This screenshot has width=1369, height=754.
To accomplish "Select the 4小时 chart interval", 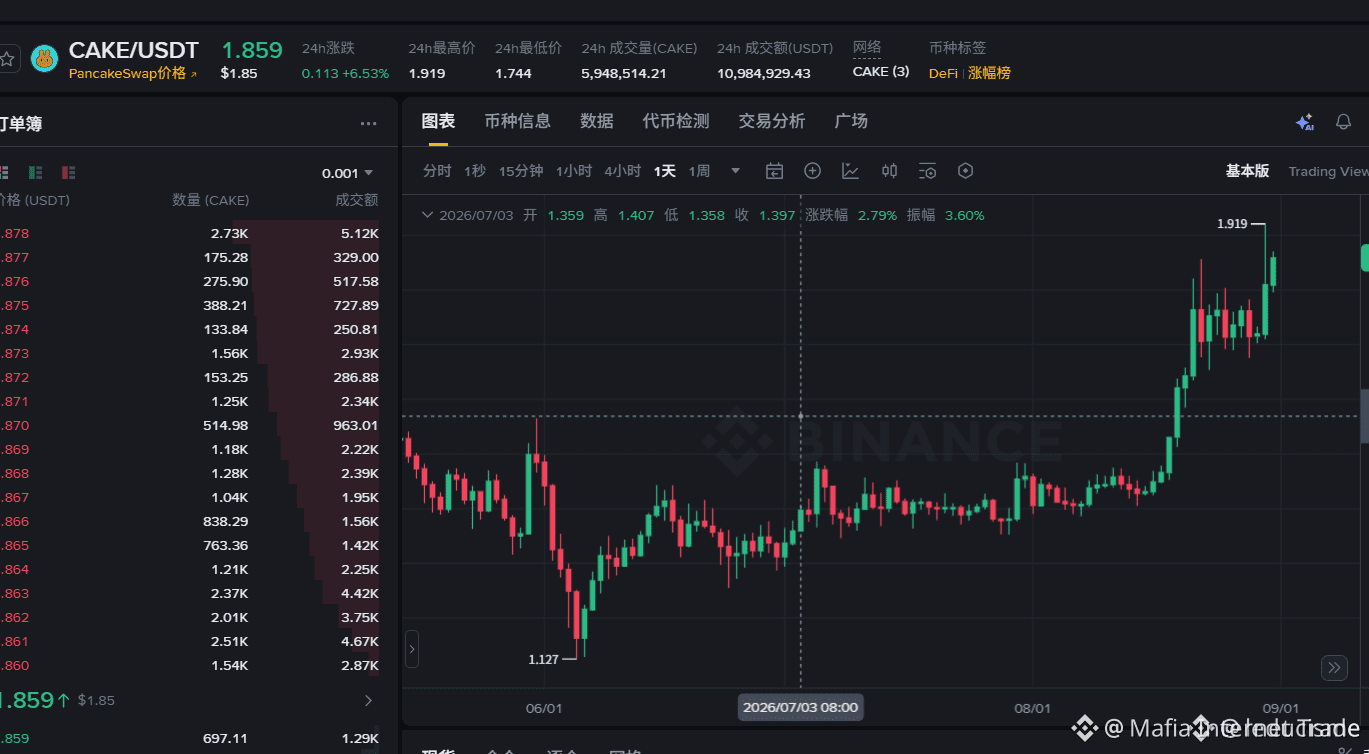I will [x=623, y=171].
